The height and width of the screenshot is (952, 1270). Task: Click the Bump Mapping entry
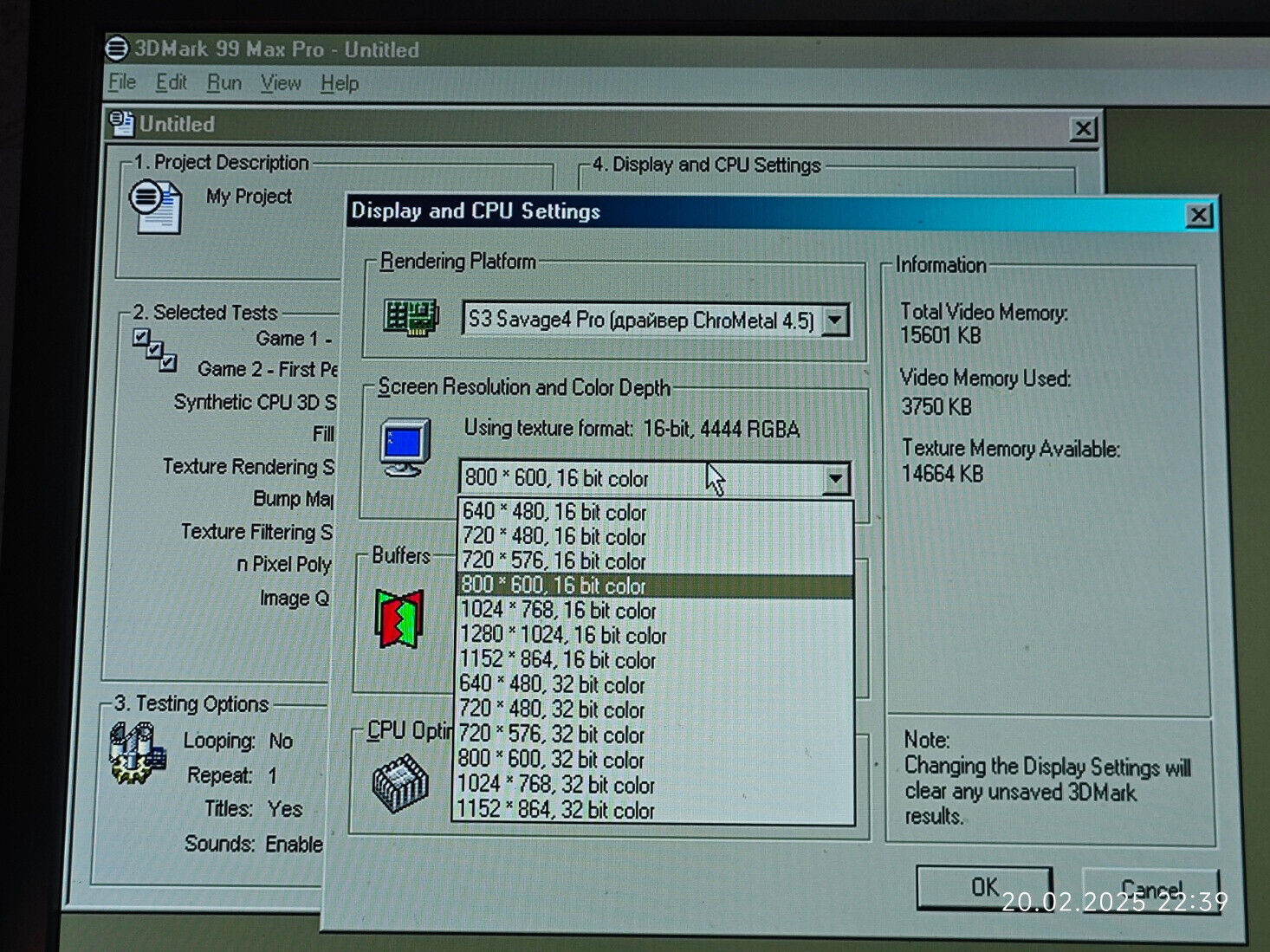click(293, 499)
